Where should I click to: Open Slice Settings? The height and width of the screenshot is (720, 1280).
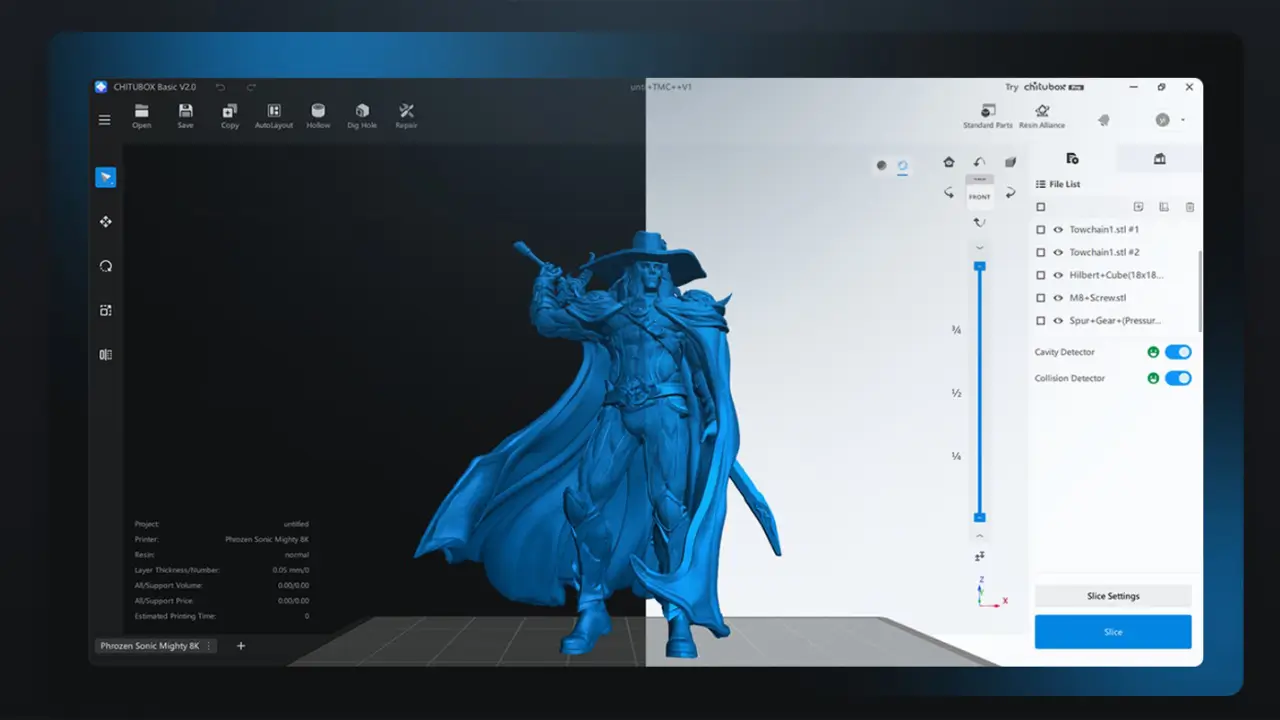tap(1113, 596)
